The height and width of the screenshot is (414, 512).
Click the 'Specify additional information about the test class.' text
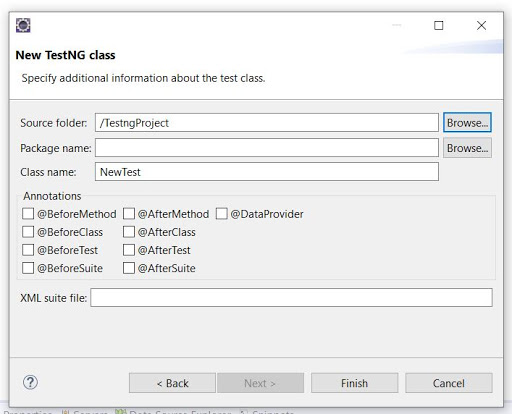click(143, 78)
